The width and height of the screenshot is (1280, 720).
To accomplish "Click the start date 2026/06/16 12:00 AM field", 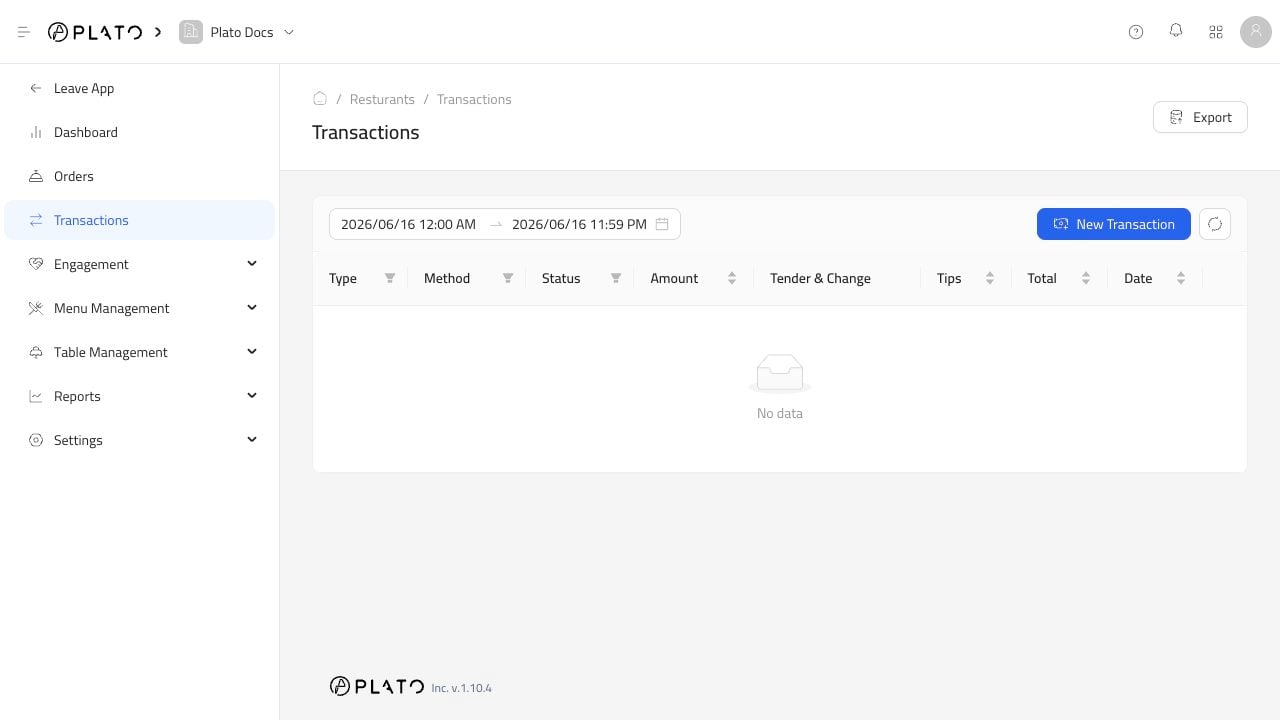I will click(x=408, y=224).
